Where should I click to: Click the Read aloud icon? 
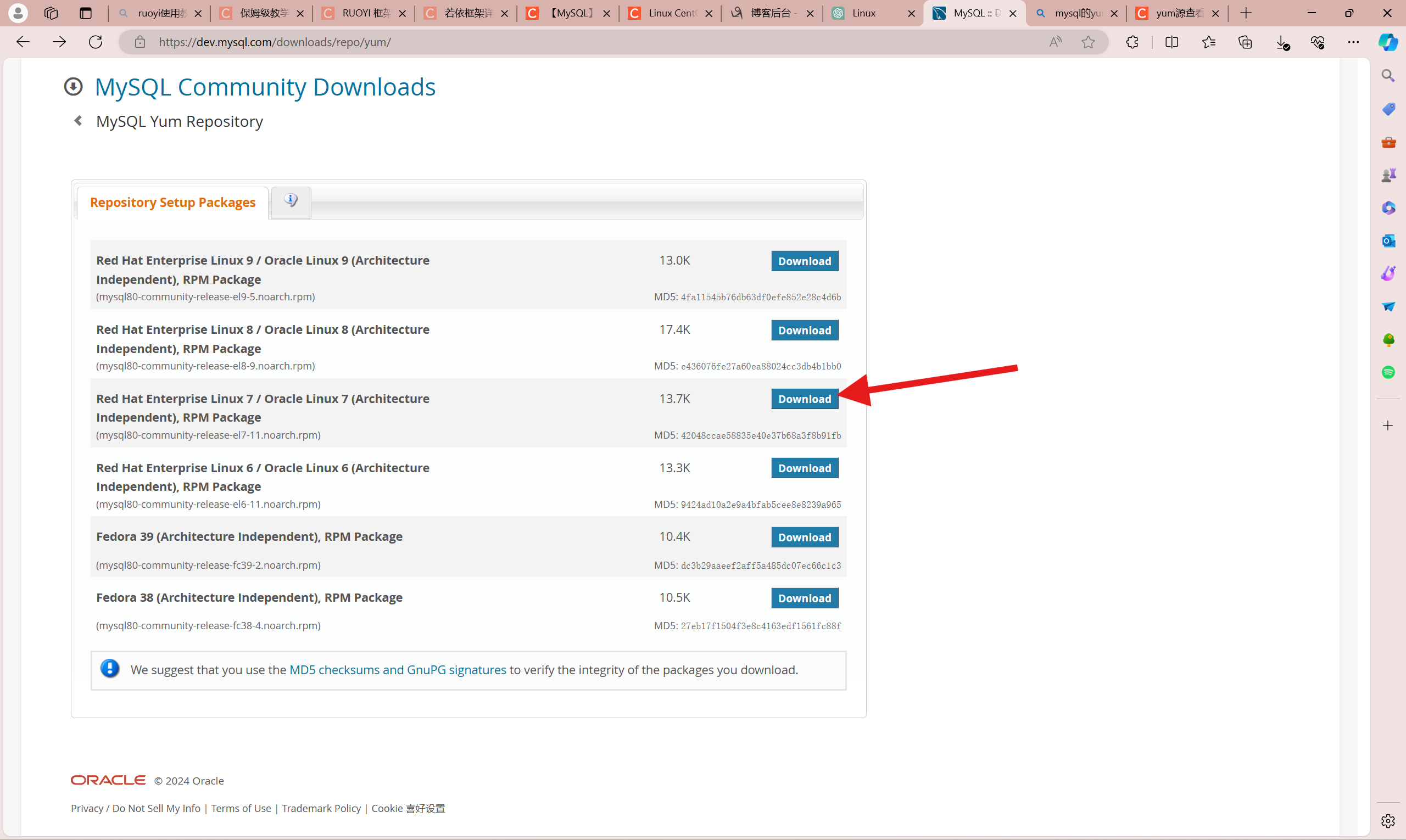click(1055, 42)
